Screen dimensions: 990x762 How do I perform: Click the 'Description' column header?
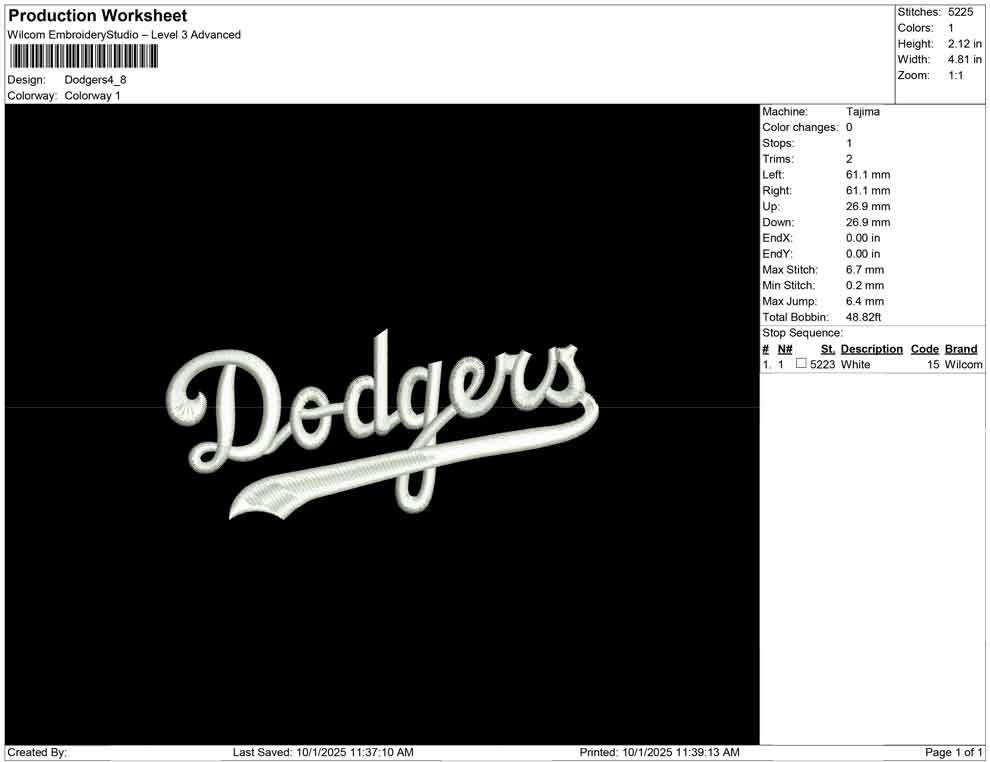[x=871, y=349]
